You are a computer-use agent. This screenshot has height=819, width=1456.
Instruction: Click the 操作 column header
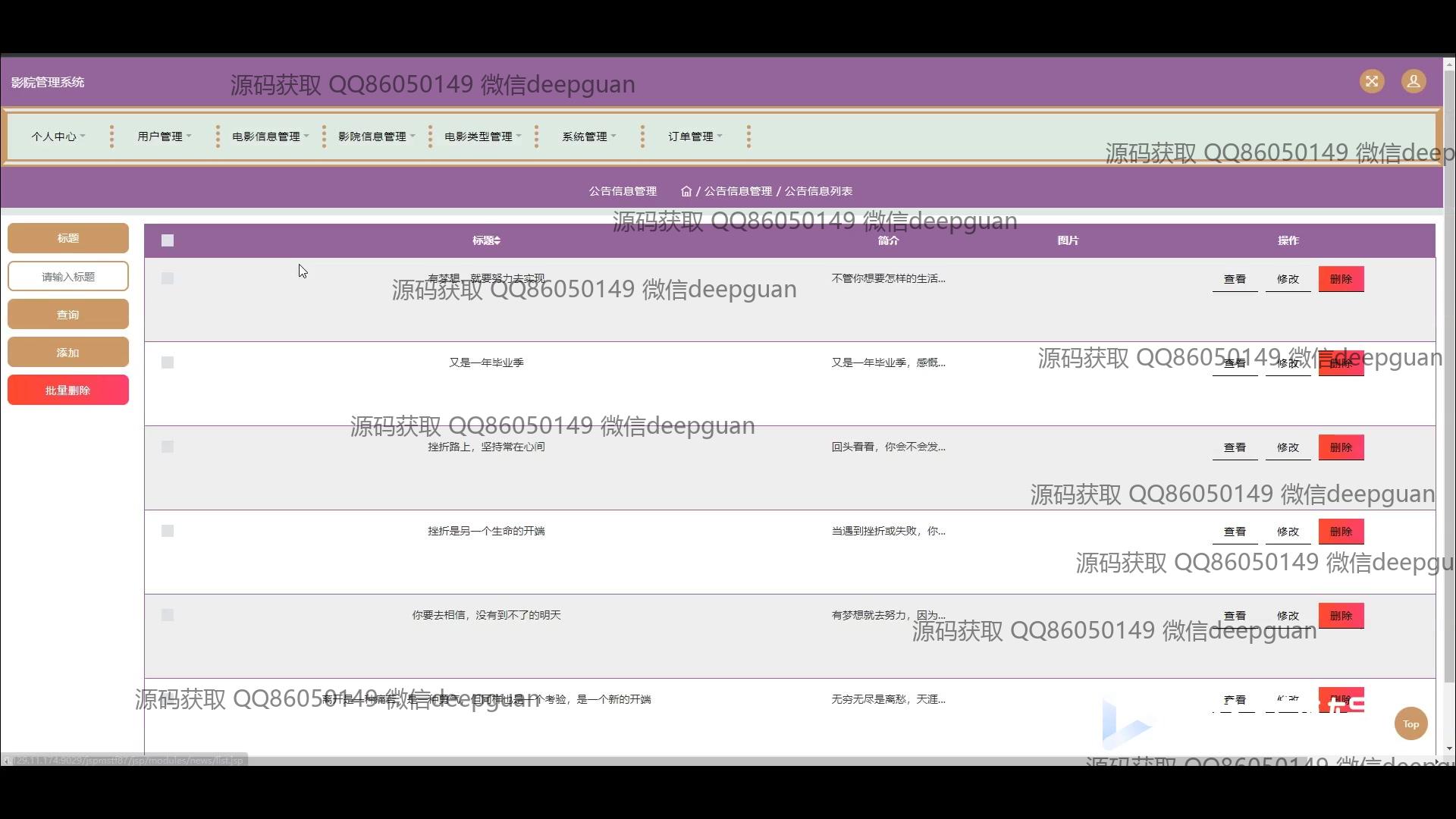[1288, 240]
